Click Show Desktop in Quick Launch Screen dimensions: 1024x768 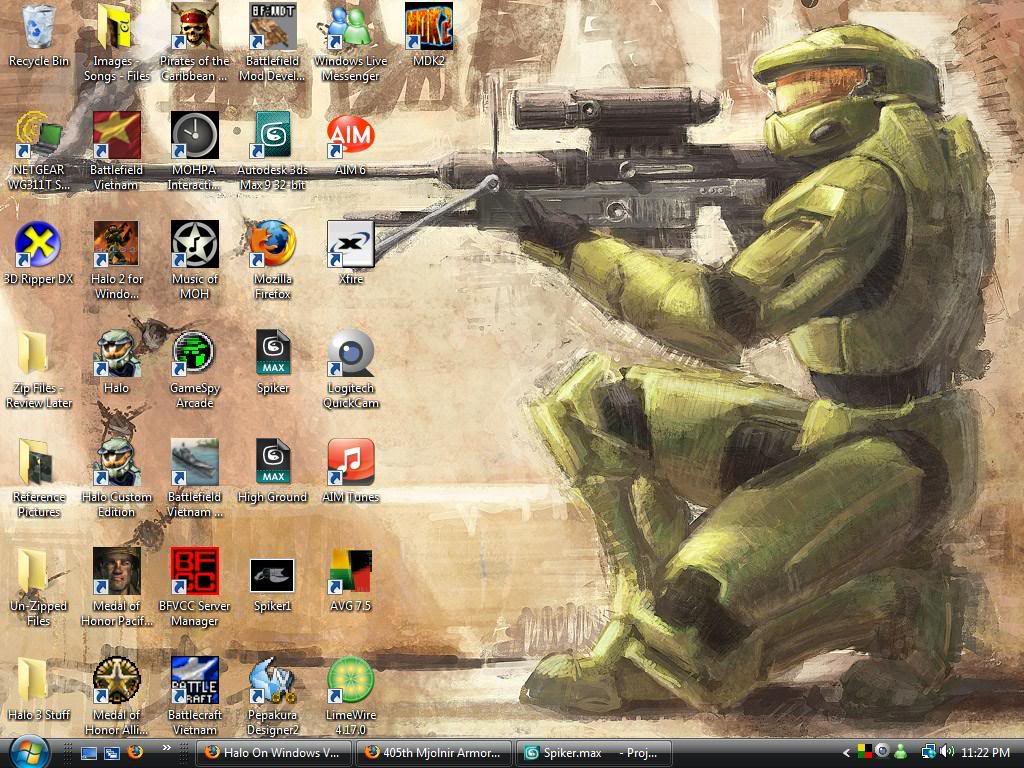[89, 753]
